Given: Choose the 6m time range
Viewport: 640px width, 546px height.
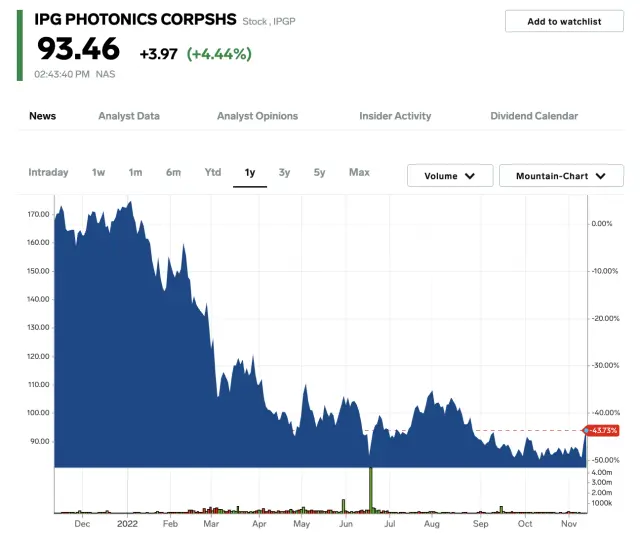Looking at the screenshot, I should [173, 172].
